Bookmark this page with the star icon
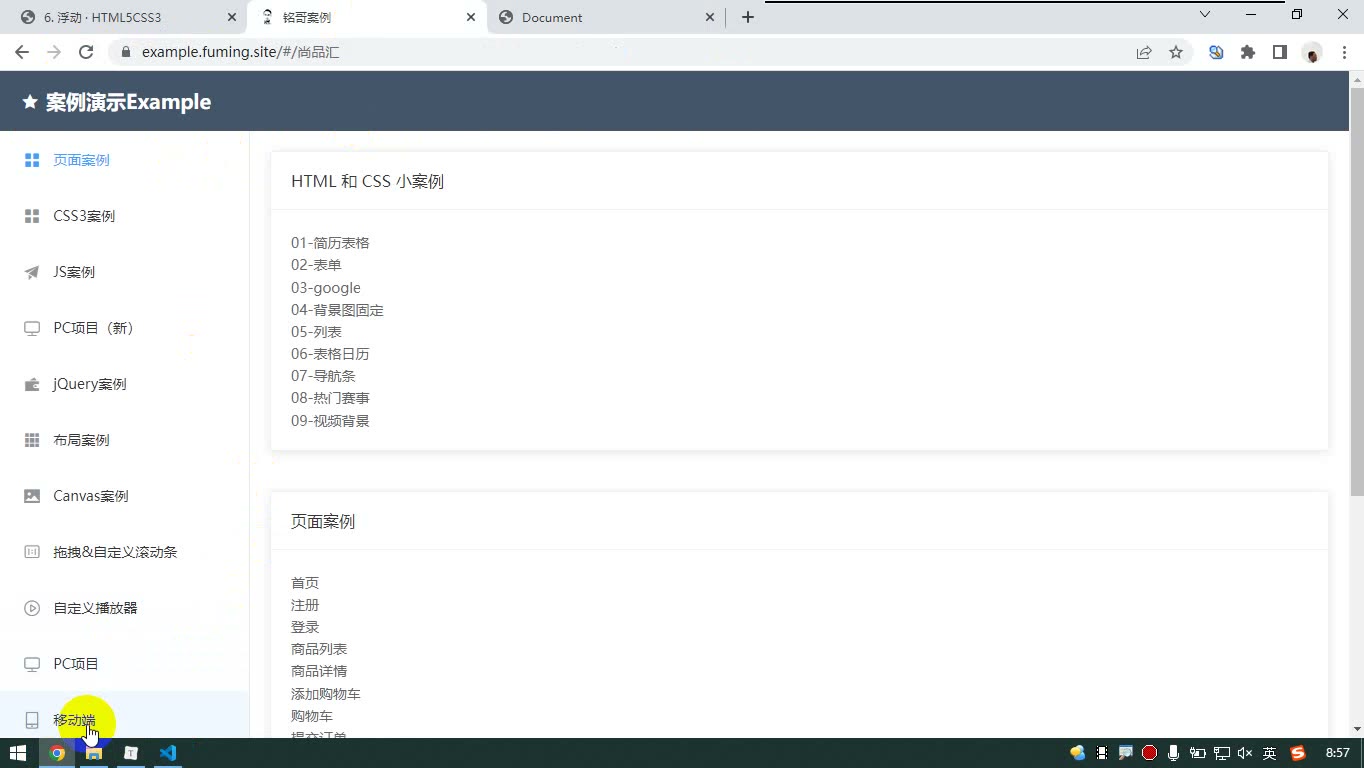Image resolution: width=1364 pixels, height=768 pixels. (x=1176, y=52)
